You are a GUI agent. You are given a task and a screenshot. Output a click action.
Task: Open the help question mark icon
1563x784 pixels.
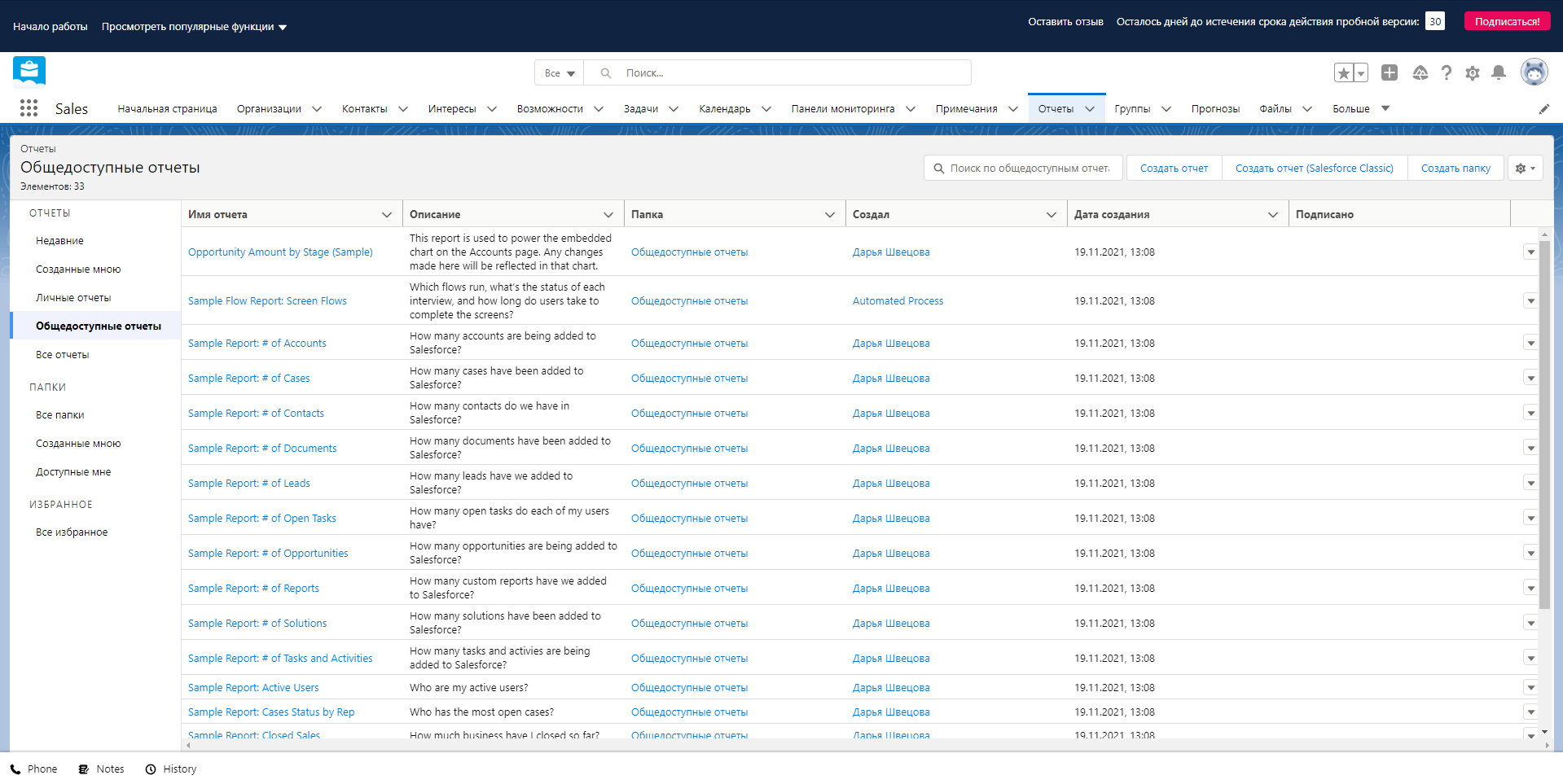tap(1446, 72)
